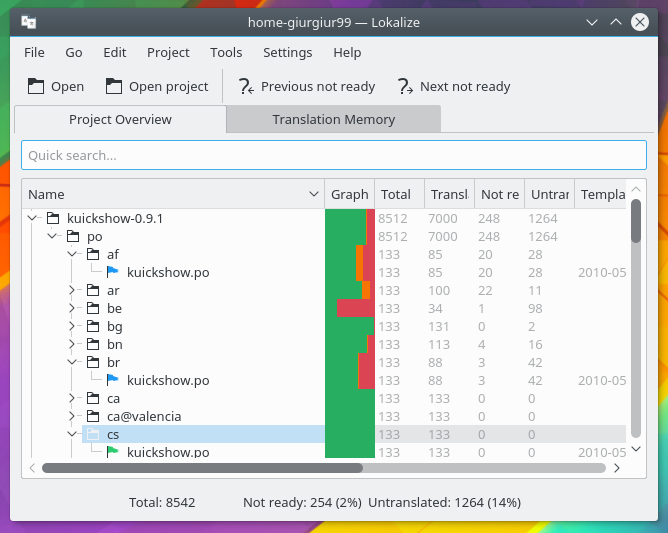Image resolution: width=668 pixels, height=533 pixels.
Task: Click the folder icon beside kuickshow-0.9.1
Action: pyautogui.click(x=52, y=218)
